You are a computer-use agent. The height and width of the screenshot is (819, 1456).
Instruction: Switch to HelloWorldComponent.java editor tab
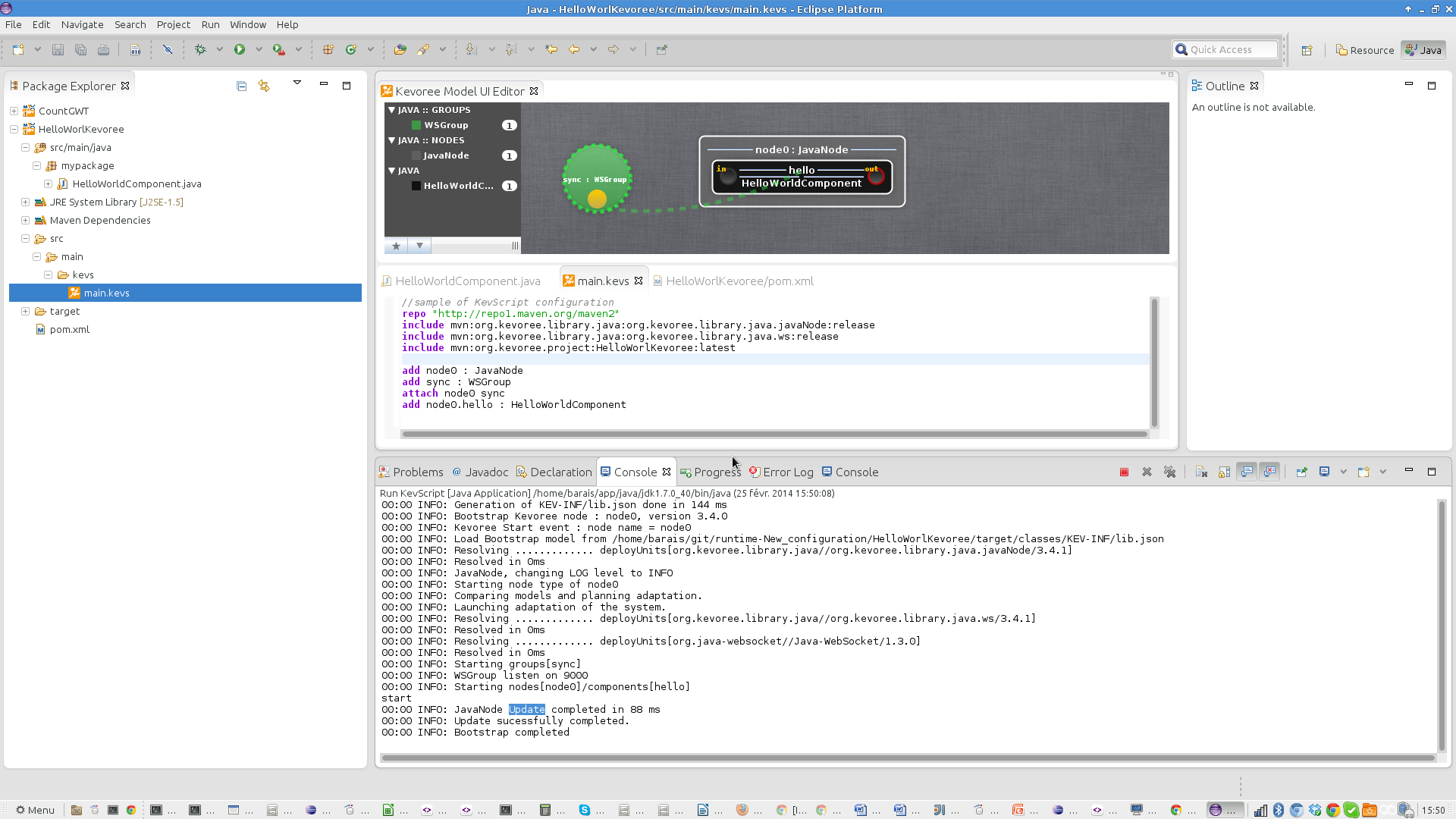tap(461, 281)
